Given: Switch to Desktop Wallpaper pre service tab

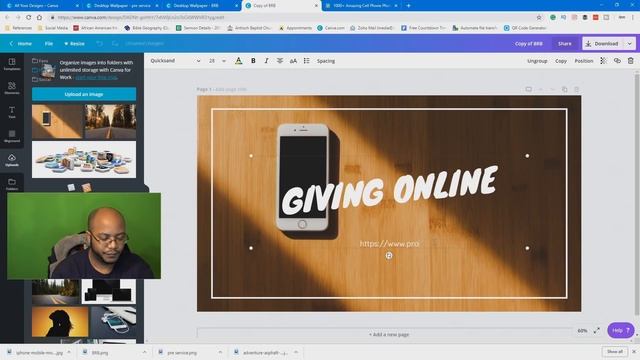Looking at the screenshot, I should tap(122, 6).
